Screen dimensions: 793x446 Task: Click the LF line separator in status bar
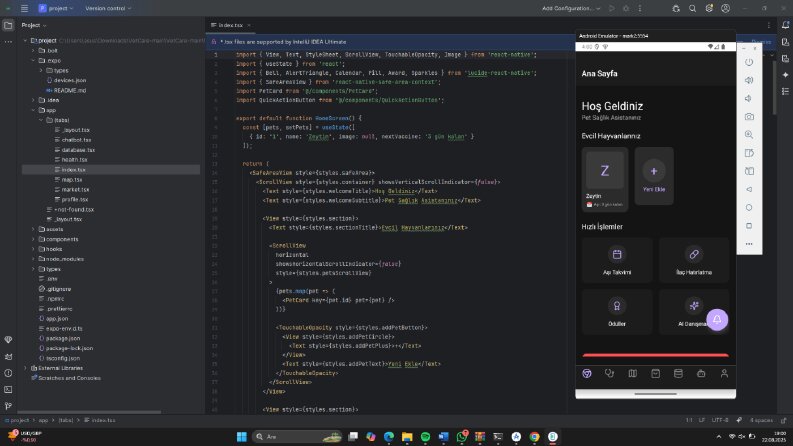click(x=702, y=420)
